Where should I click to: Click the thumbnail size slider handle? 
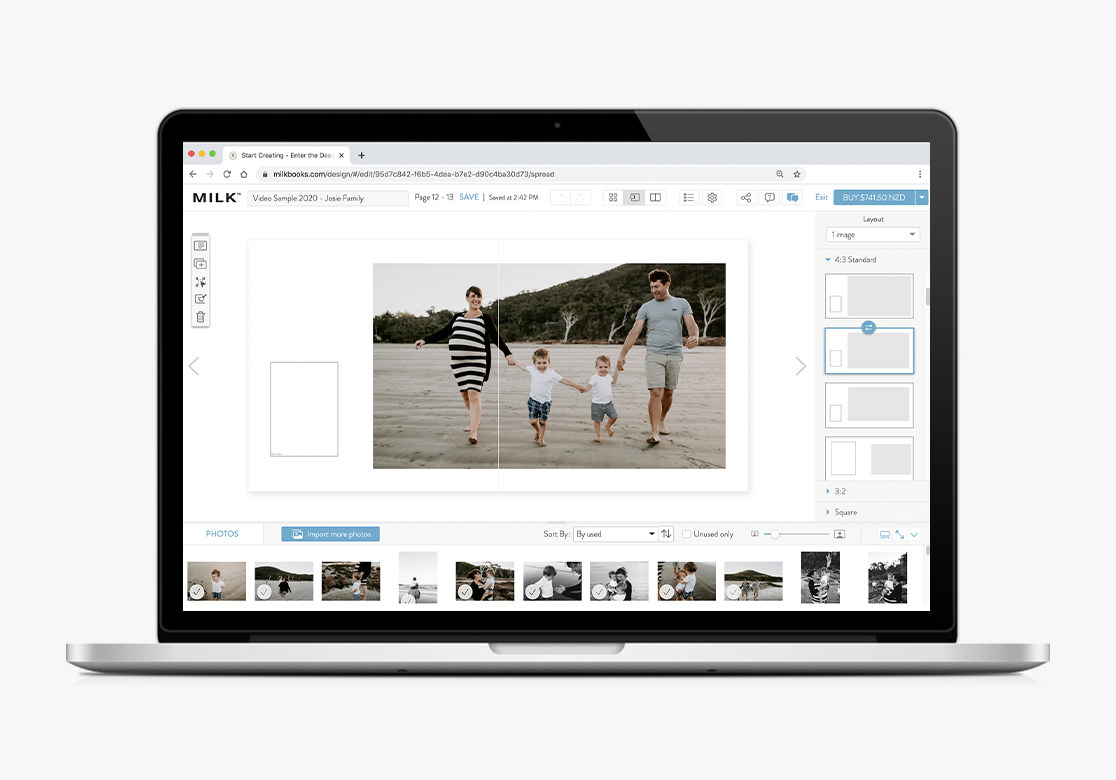(x=774, y=534)
